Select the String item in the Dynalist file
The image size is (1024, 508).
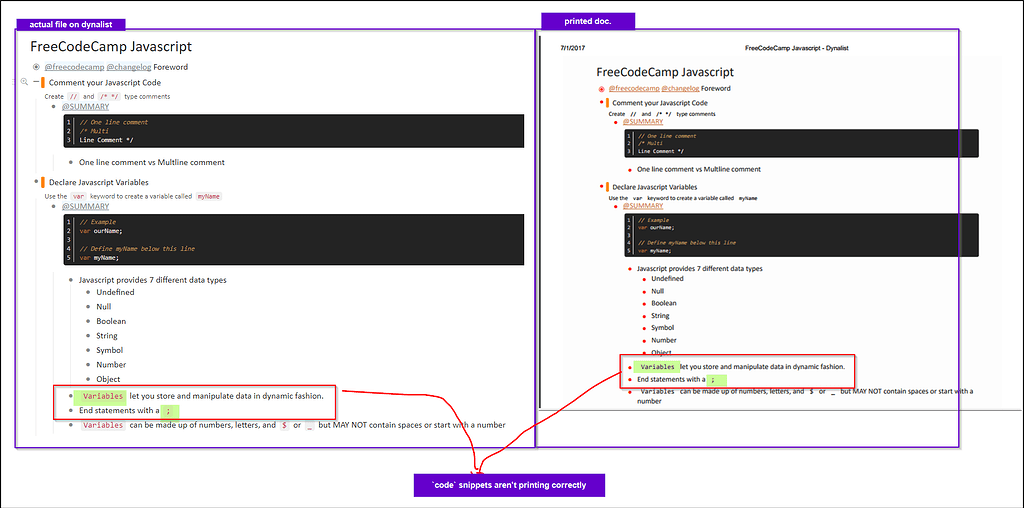pyautogui.click(x=106, y=336)
